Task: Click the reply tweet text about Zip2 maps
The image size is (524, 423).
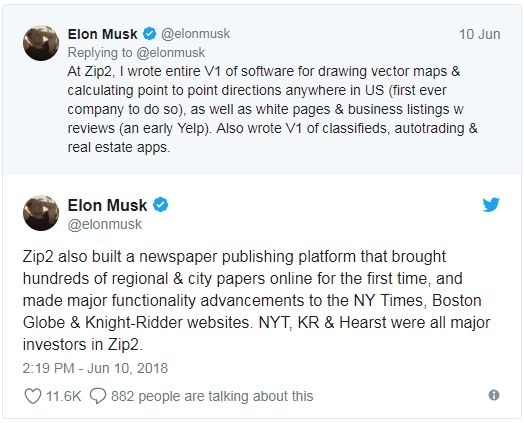Action: click(272, 109)
